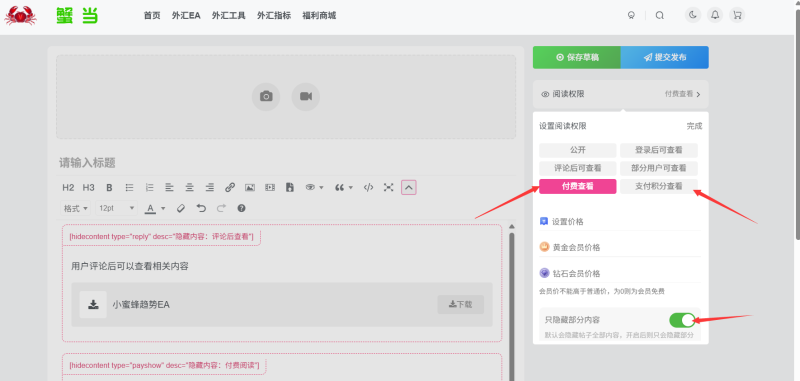Click the text 用户评论后可以查看相关内容

pos(130,266)
